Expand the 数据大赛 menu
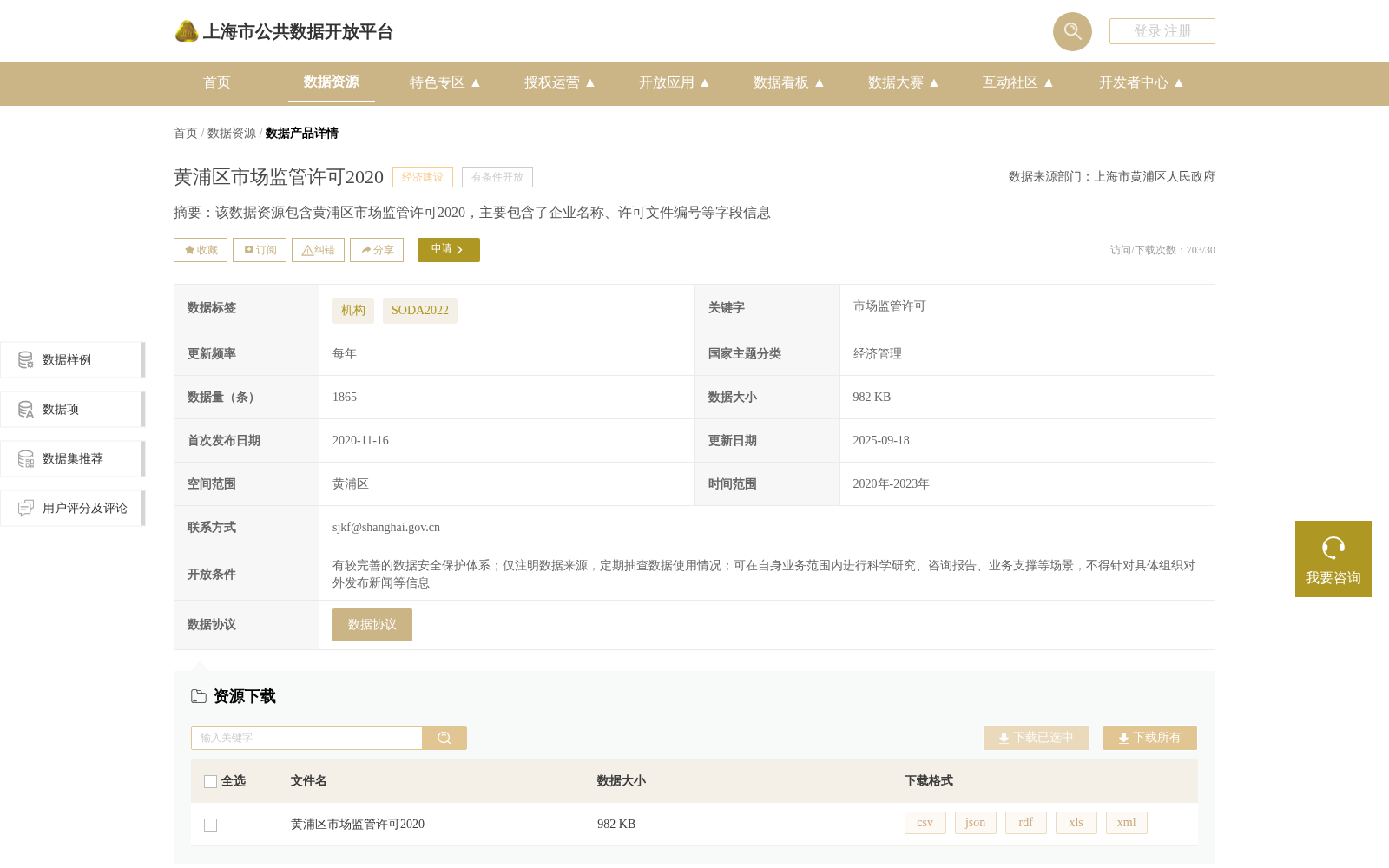The image size is (1389, 868). tap(904, 82)
